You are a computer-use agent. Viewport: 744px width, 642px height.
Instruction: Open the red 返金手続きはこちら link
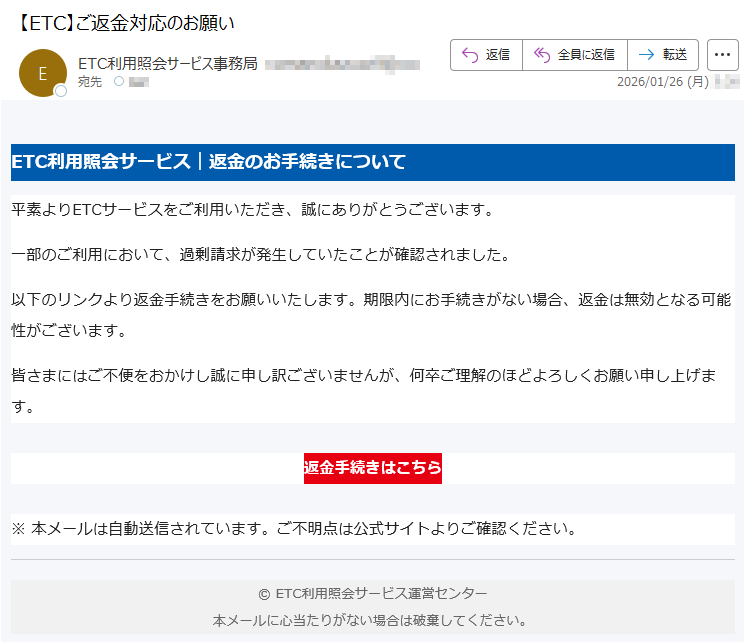pos(372,468)
